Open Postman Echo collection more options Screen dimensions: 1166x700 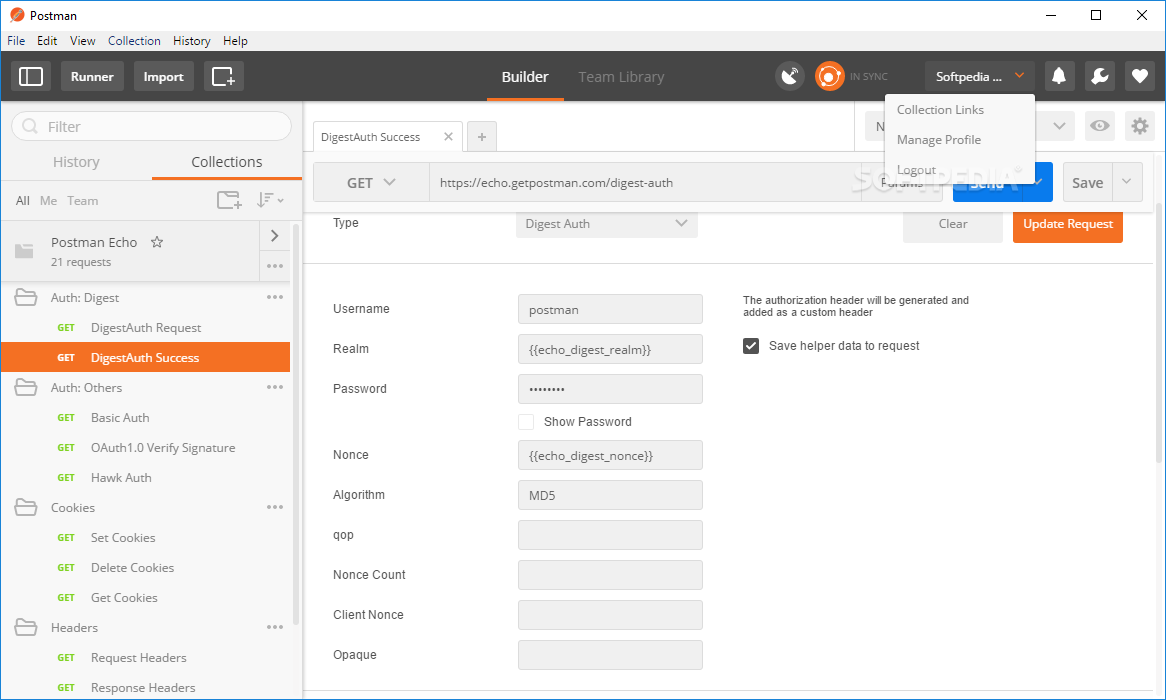pos(274,266)
